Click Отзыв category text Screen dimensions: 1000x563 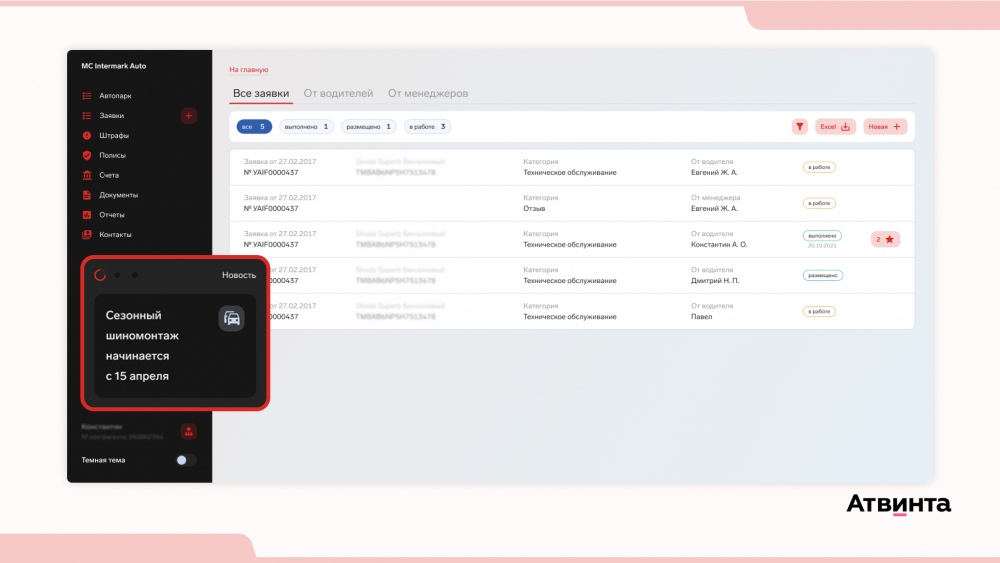pyautogui.click(x=534, y=208)
